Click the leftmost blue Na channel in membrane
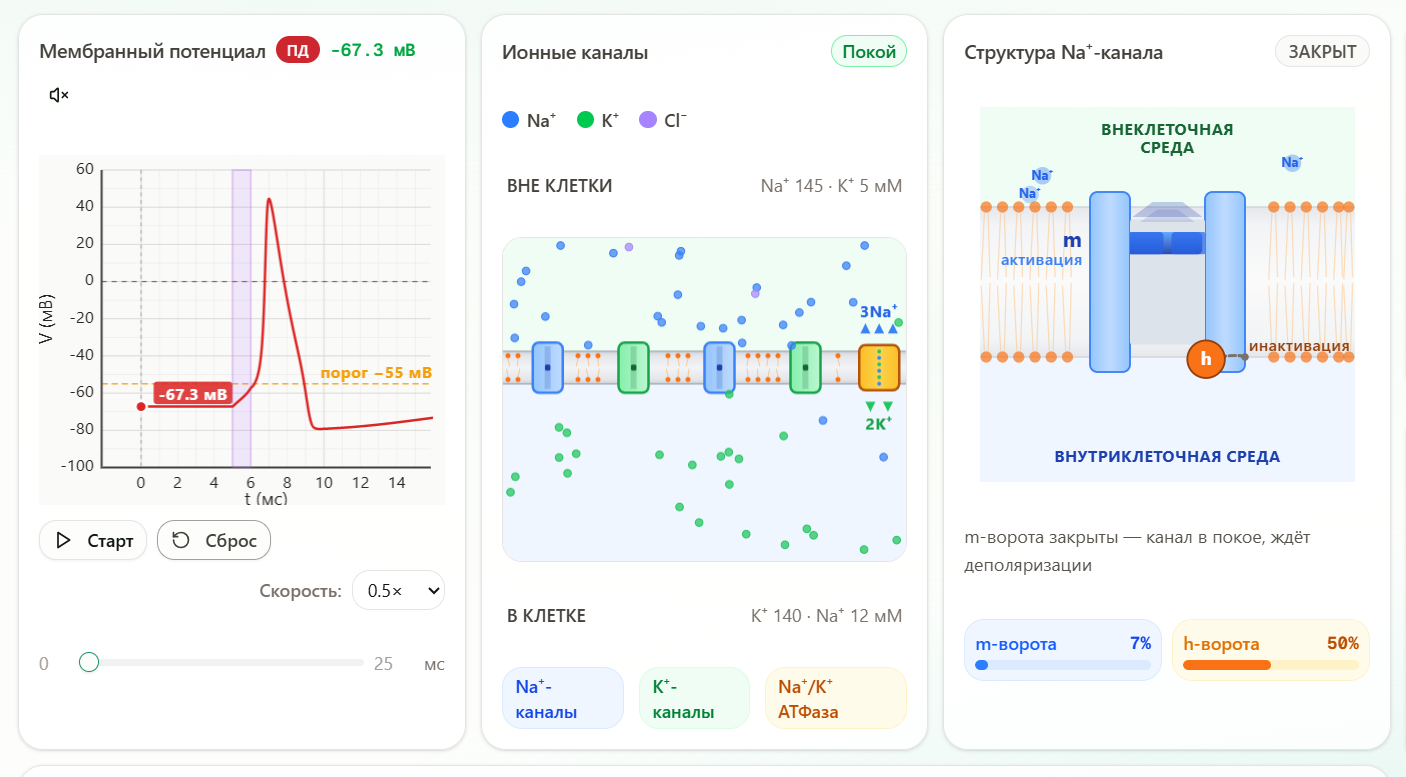Image resolution: width=1406 pixels, height=777 pixels. tap(548, 367)
